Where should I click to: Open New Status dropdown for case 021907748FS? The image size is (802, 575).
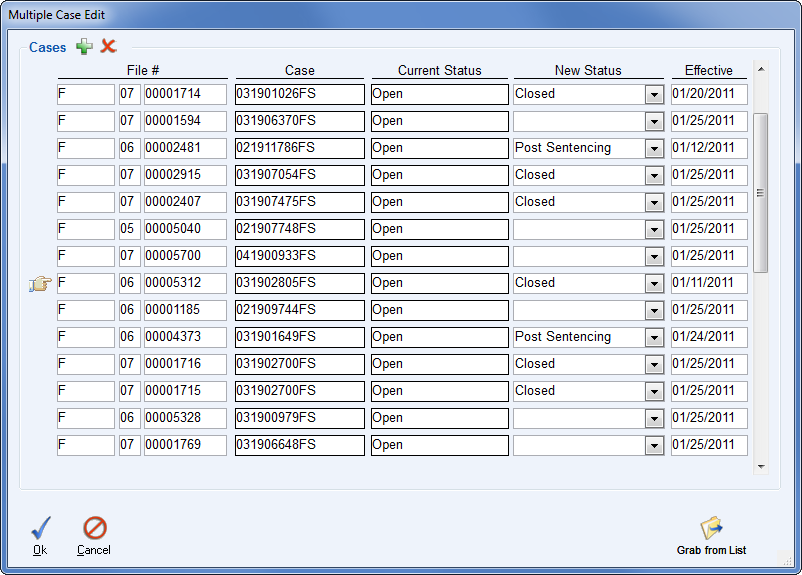pos(654,230)
